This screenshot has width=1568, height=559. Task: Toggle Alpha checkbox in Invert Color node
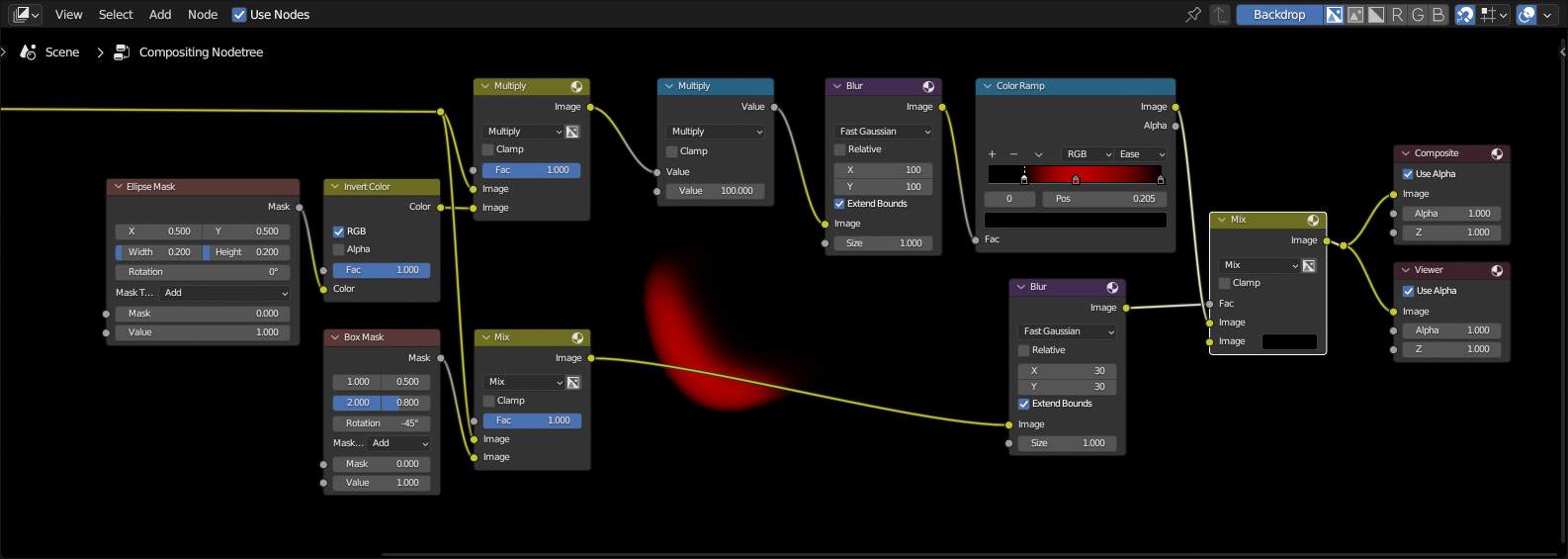(338, 249)
